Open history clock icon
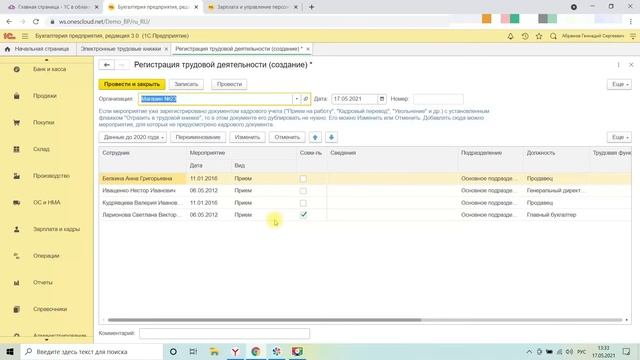The height and width of the screenshot is (360, 640). pos(525,36)
